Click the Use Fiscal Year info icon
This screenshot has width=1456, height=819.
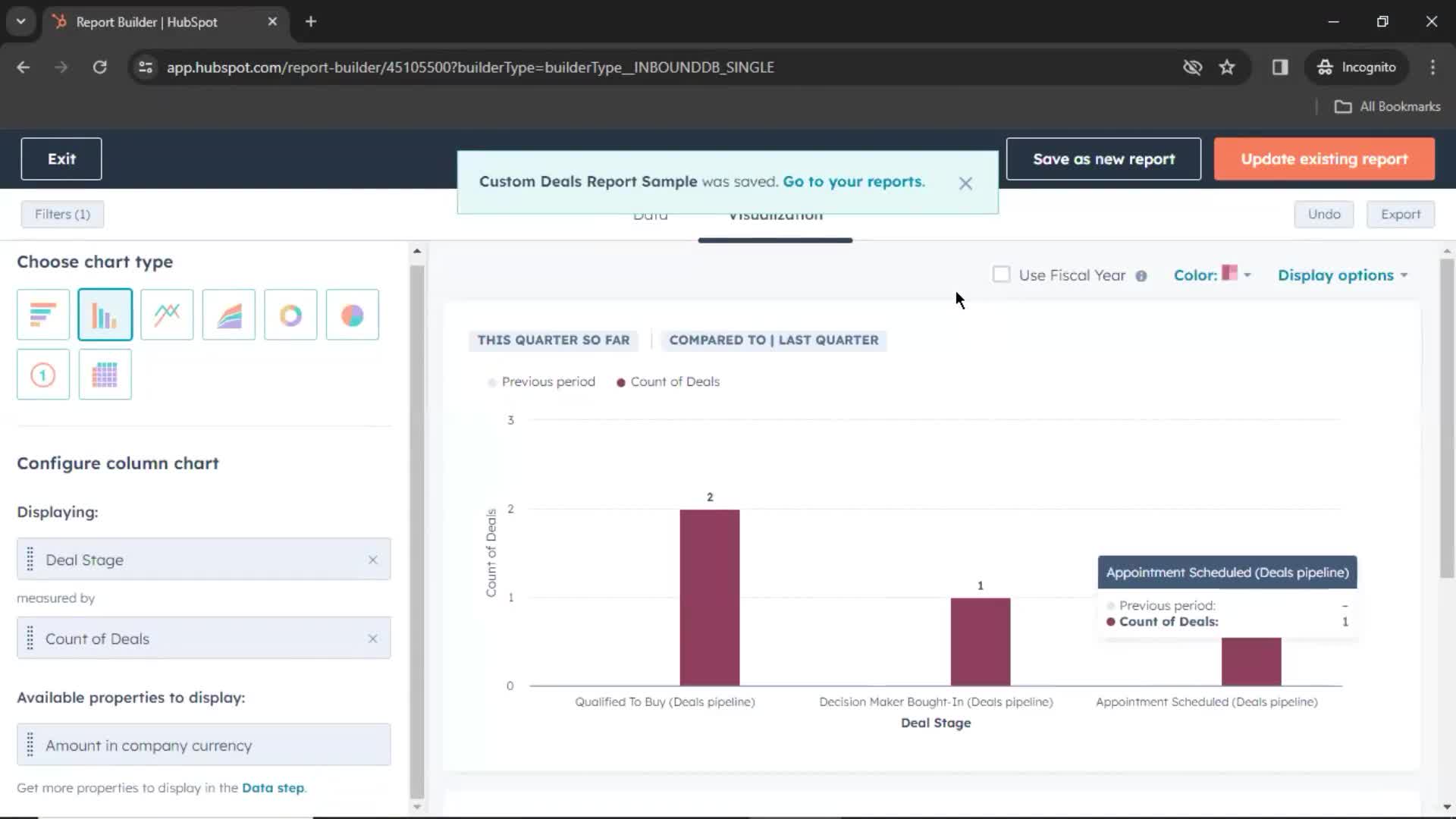pyautogui.click(x=1141, y=276)
